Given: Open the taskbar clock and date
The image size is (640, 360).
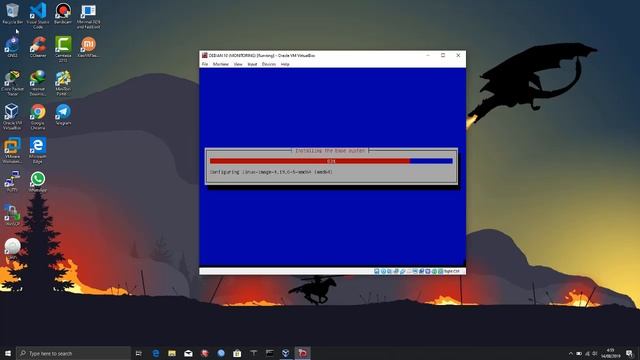Looking at the screenshot, I should (x=611, y=353).
